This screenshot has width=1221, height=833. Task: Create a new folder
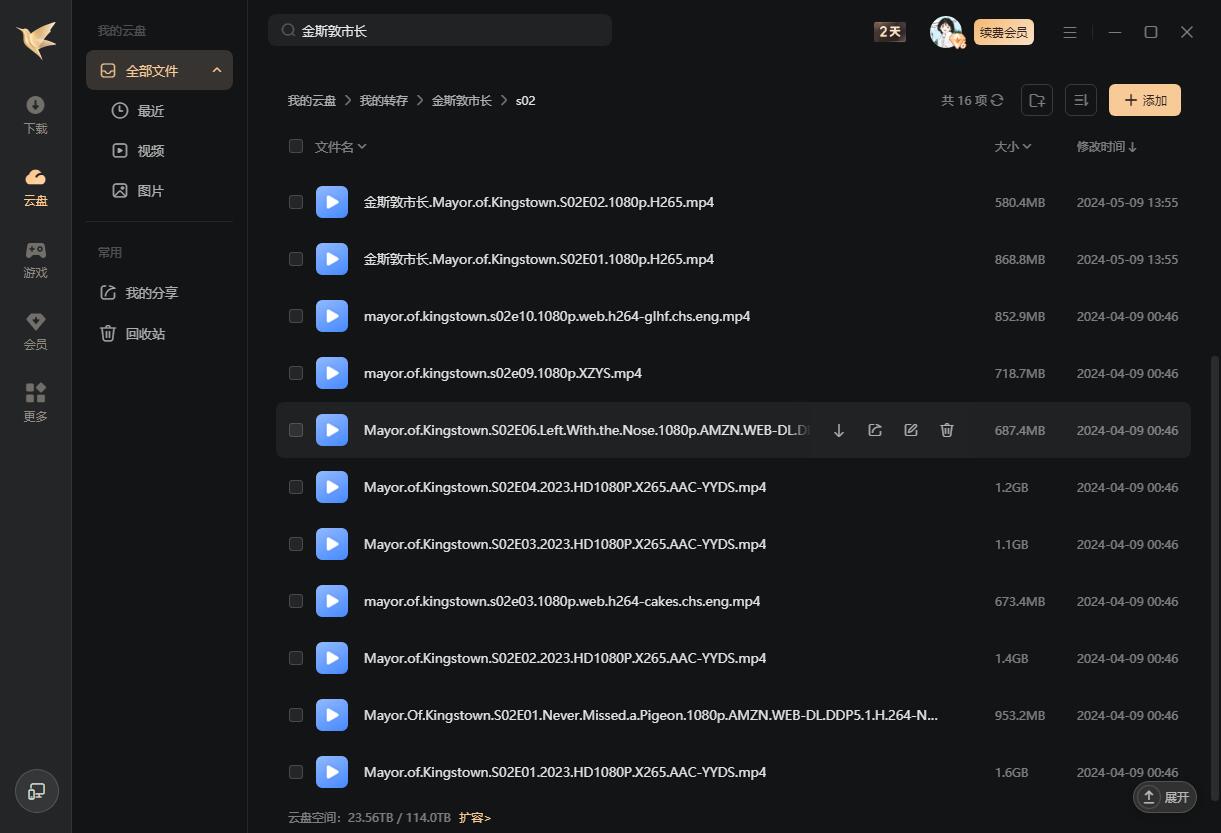1037,100
